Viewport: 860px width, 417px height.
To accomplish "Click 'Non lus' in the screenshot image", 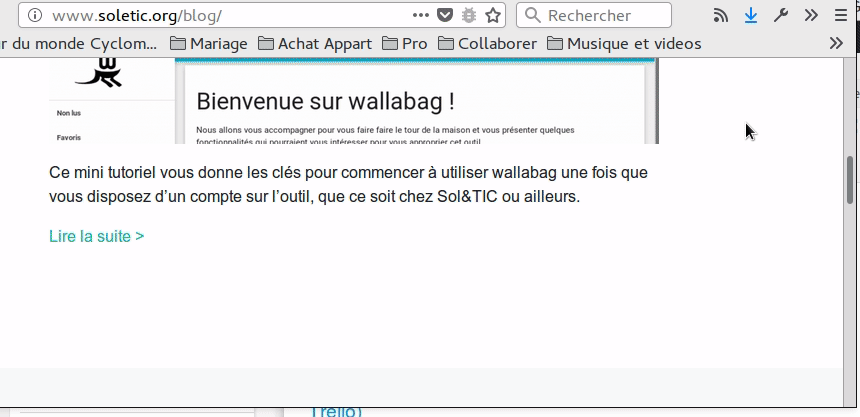I will (x=69, y=113).
